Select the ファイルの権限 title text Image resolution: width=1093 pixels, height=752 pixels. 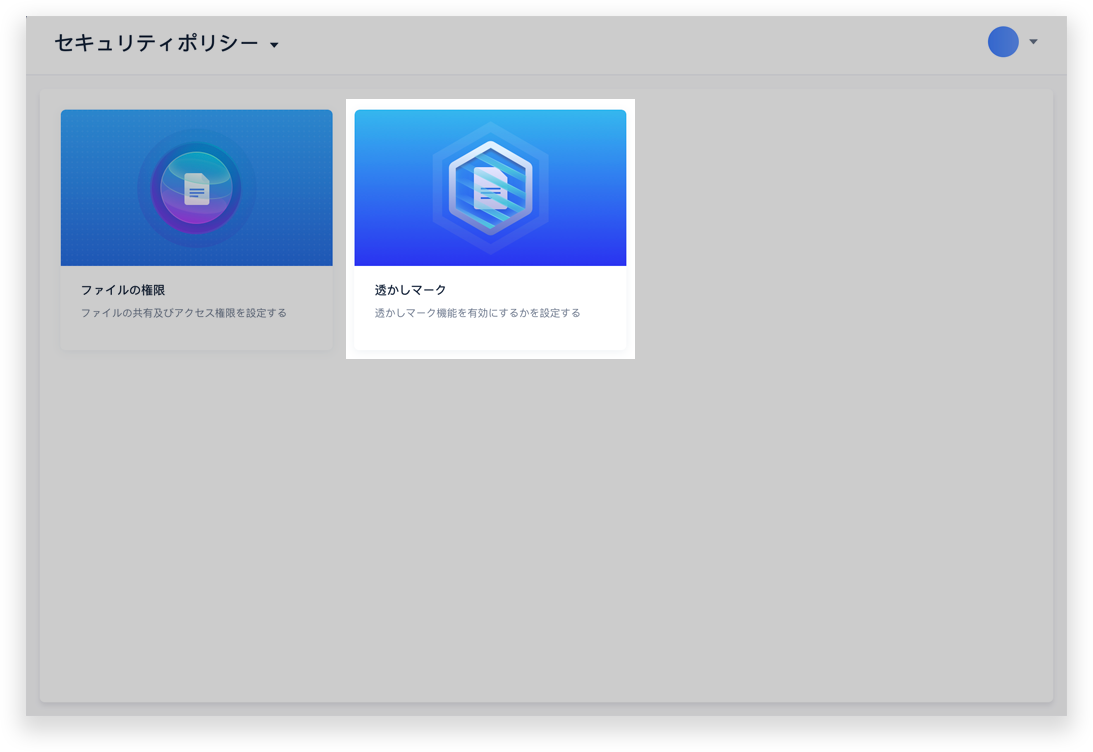point(123,290)
